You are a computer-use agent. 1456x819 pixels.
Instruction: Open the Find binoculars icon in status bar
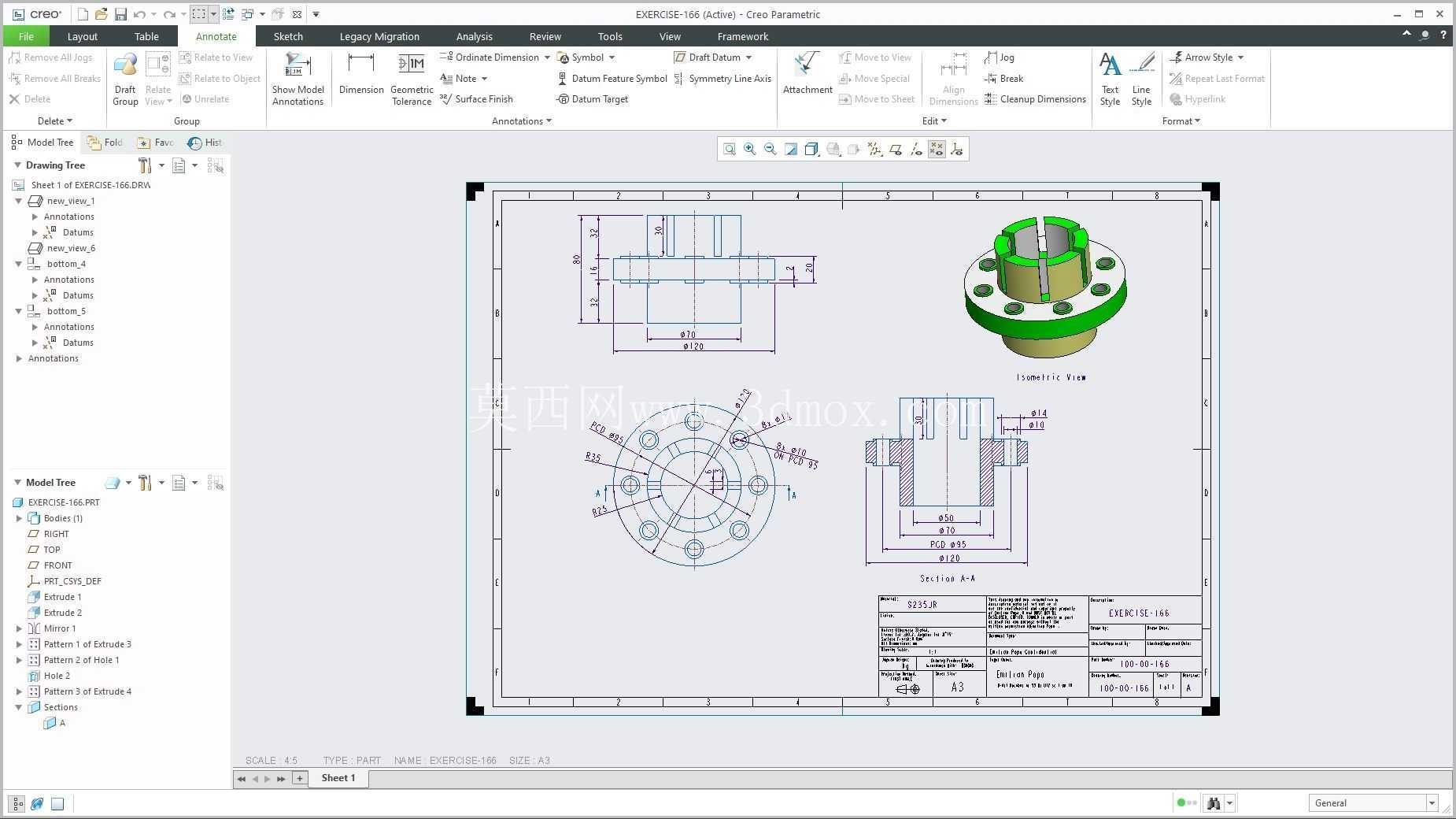[1214, 803]
